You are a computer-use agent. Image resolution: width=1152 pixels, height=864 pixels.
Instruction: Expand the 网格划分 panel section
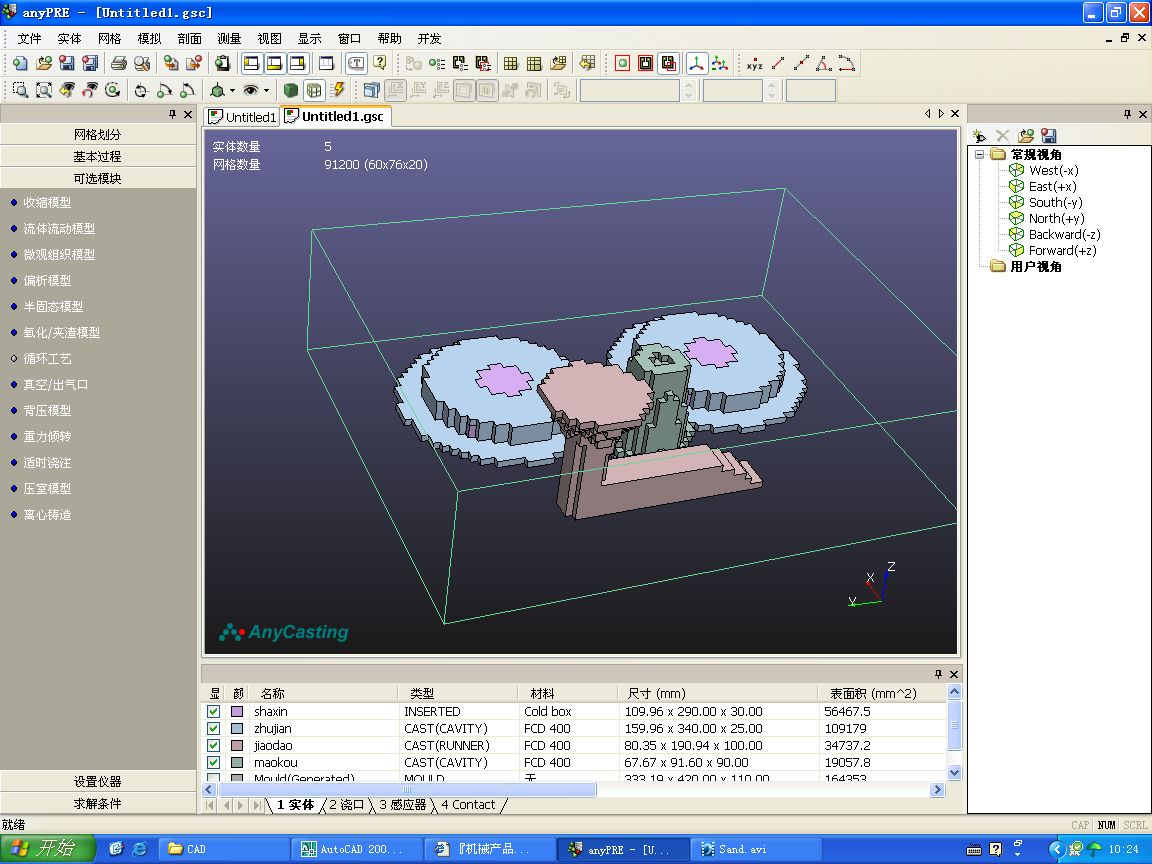click(98, 134)
